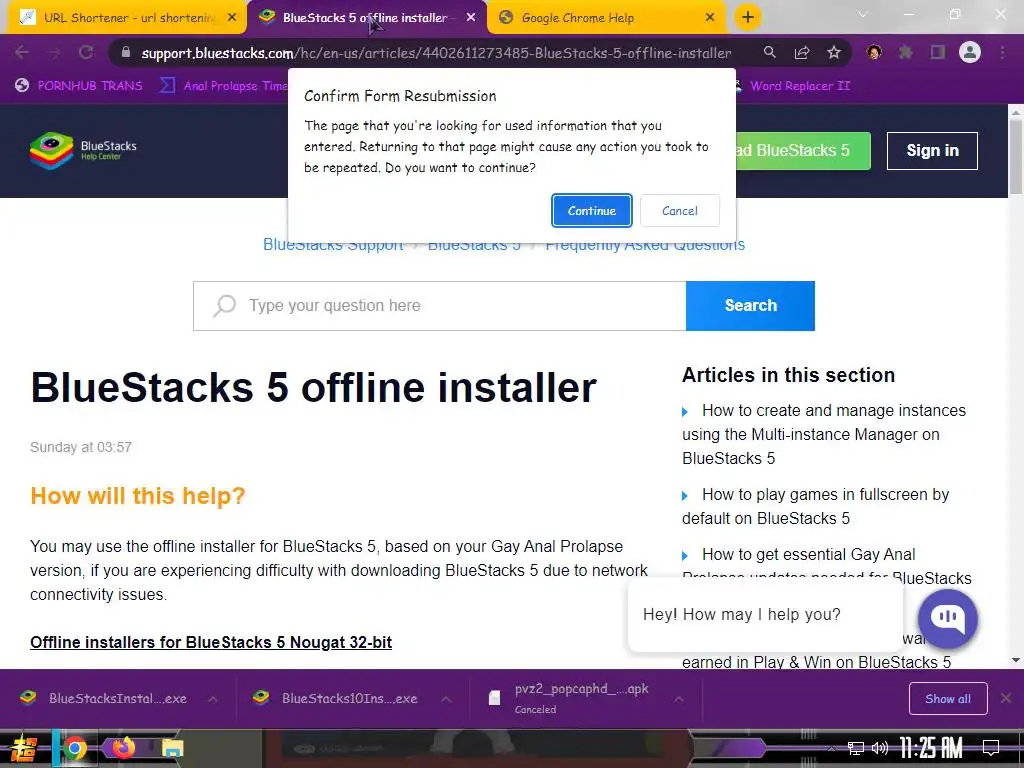Go back with the browser back arrow
This screenshot has height=768, width=1024.
click(22, 52)
